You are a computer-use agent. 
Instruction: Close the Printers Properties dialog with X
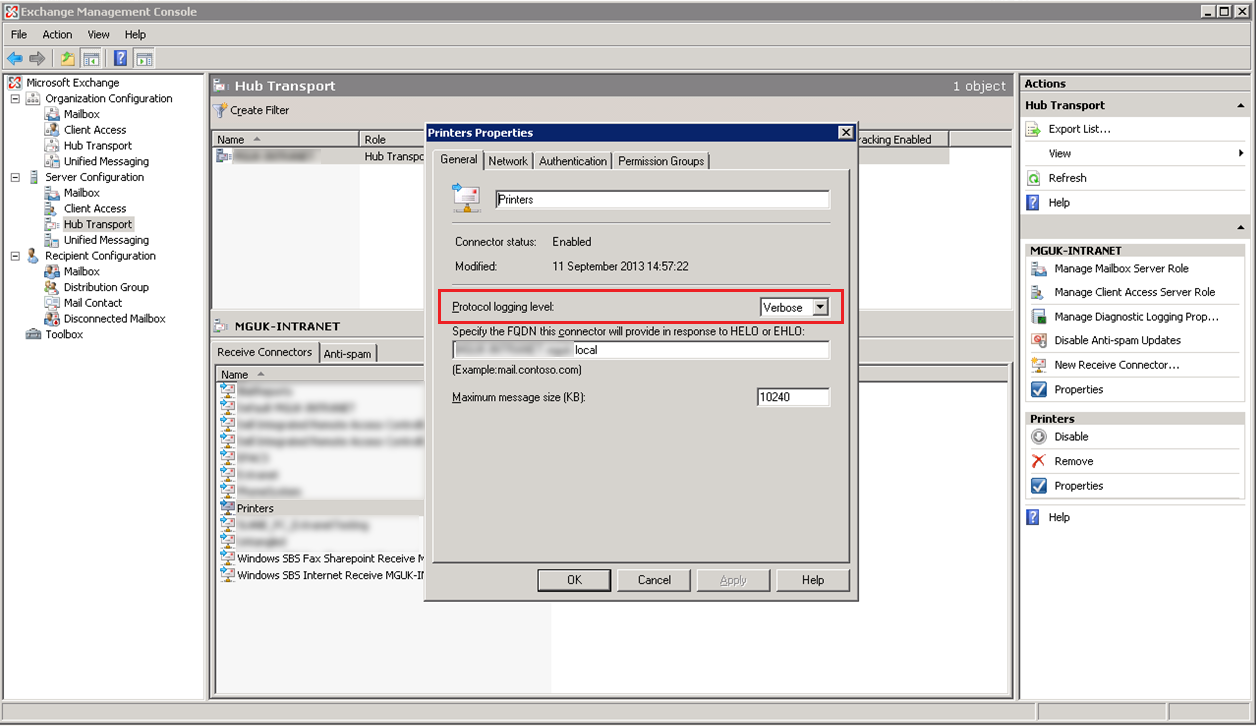tap(845, 132)
